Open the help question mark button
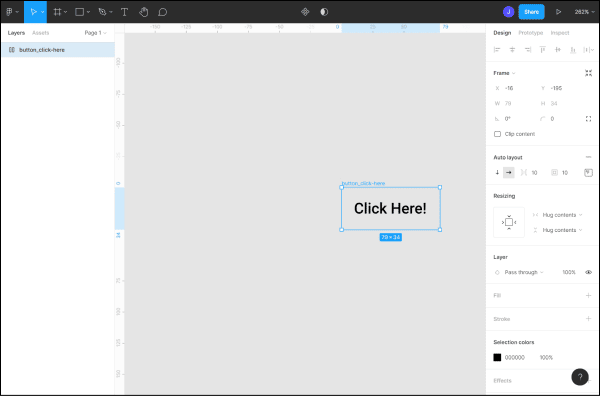The image size is (600, 396). (580, 377)
